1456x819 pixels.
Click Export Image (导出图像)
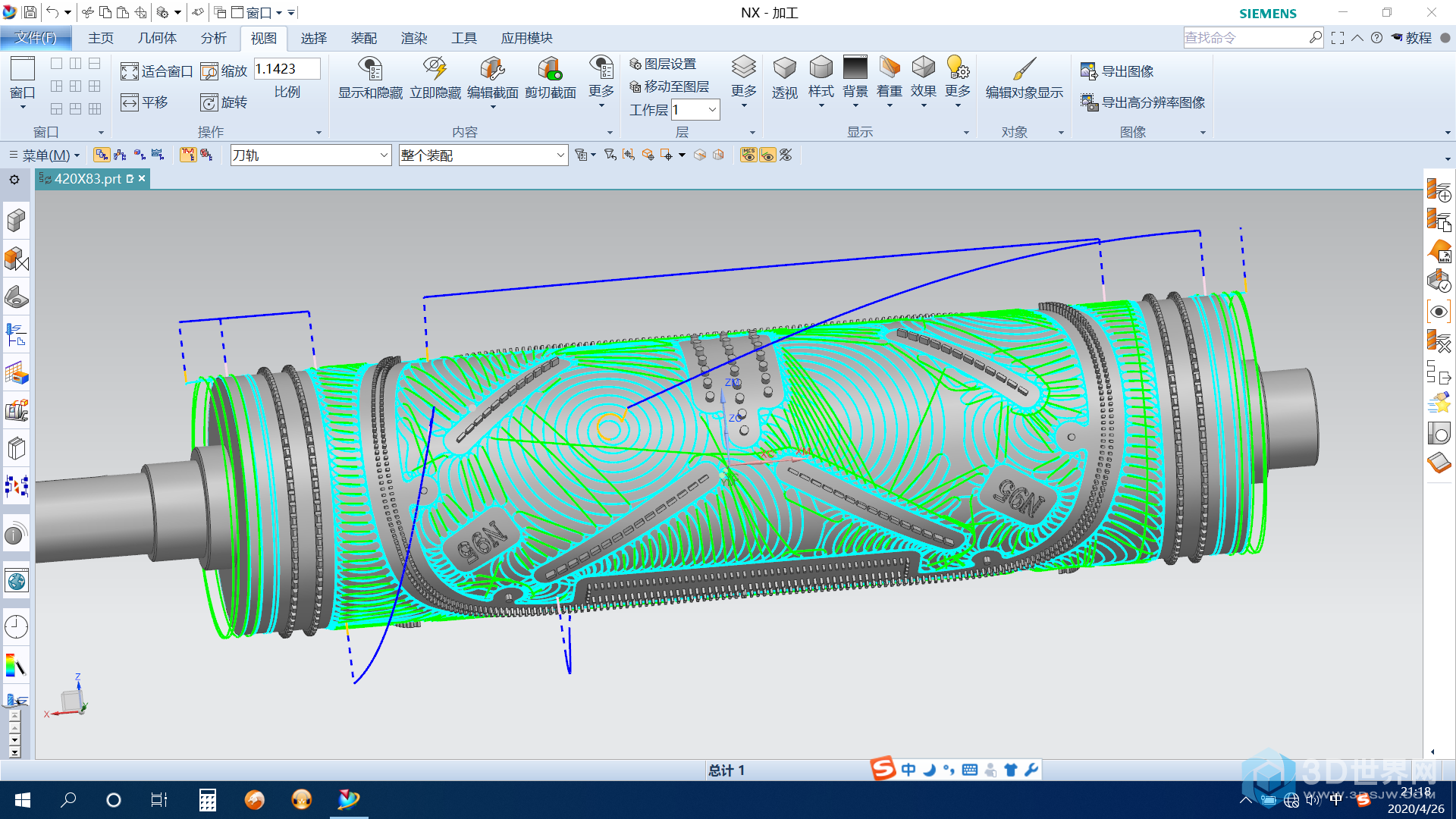click(1117, 71)
